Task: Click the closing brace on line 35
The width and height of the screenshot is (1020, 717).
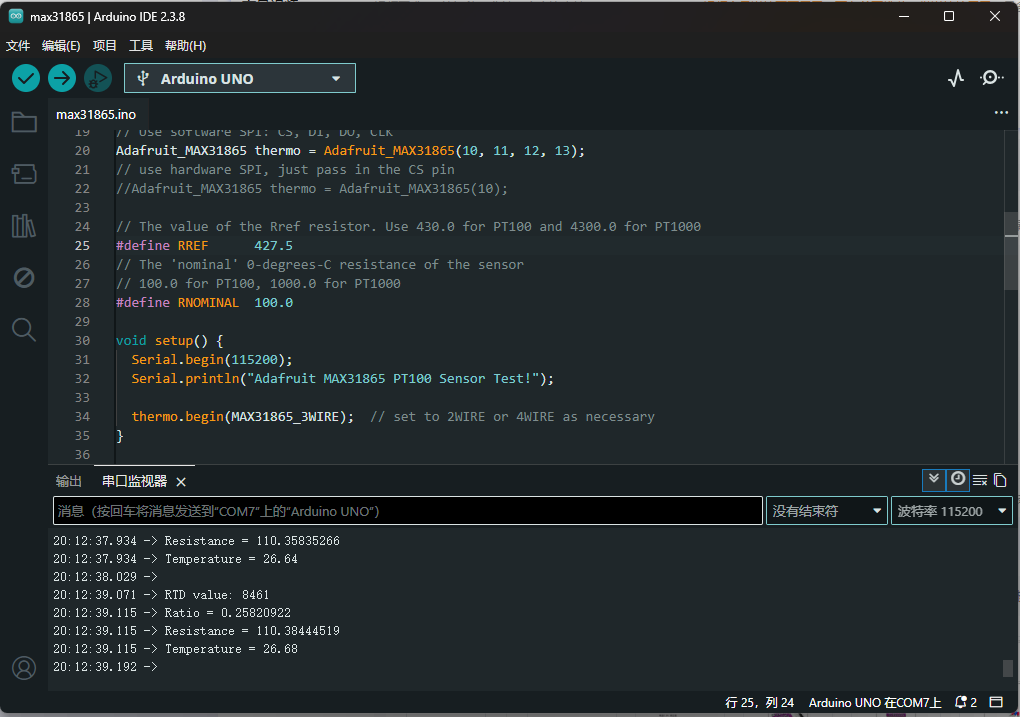Action: [120, 435]
